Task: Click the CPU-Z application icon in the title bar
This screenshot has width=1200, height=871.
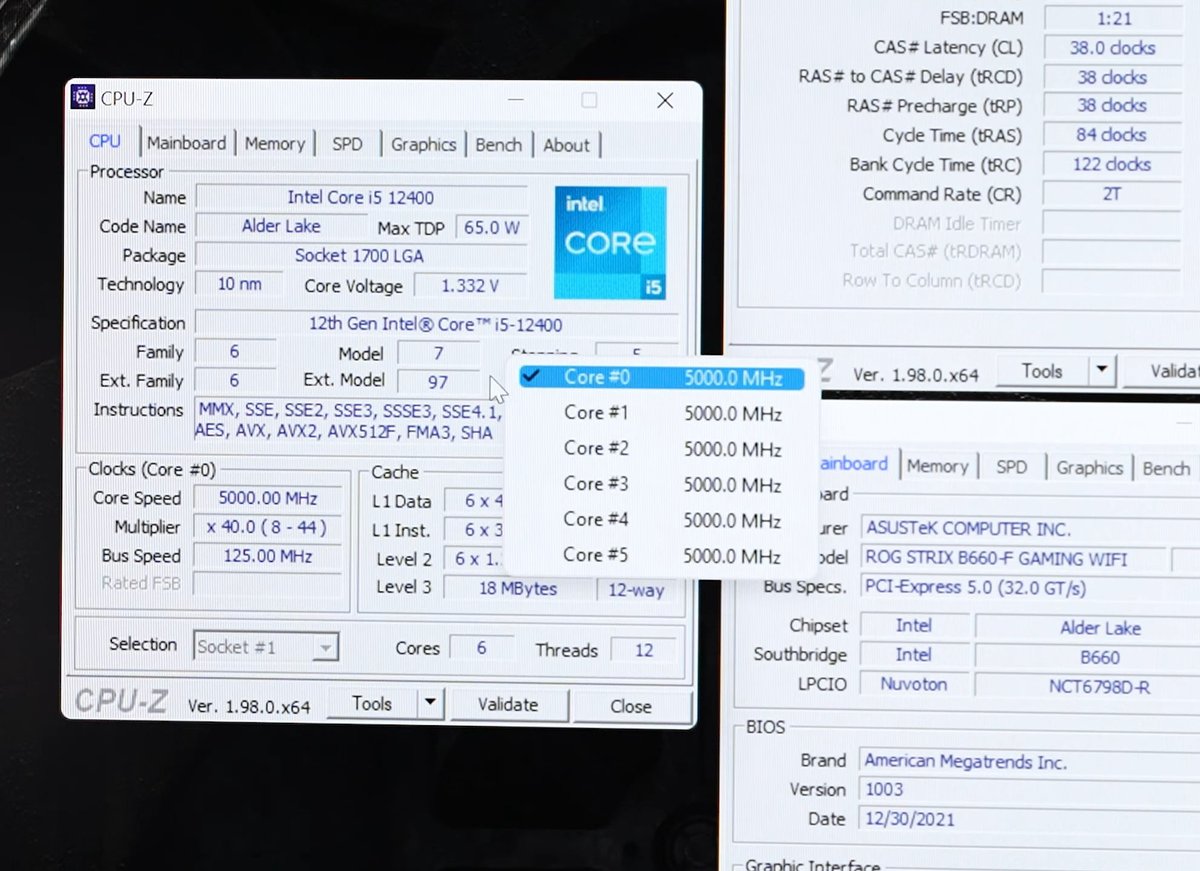Action: click(x=84, y=97)
